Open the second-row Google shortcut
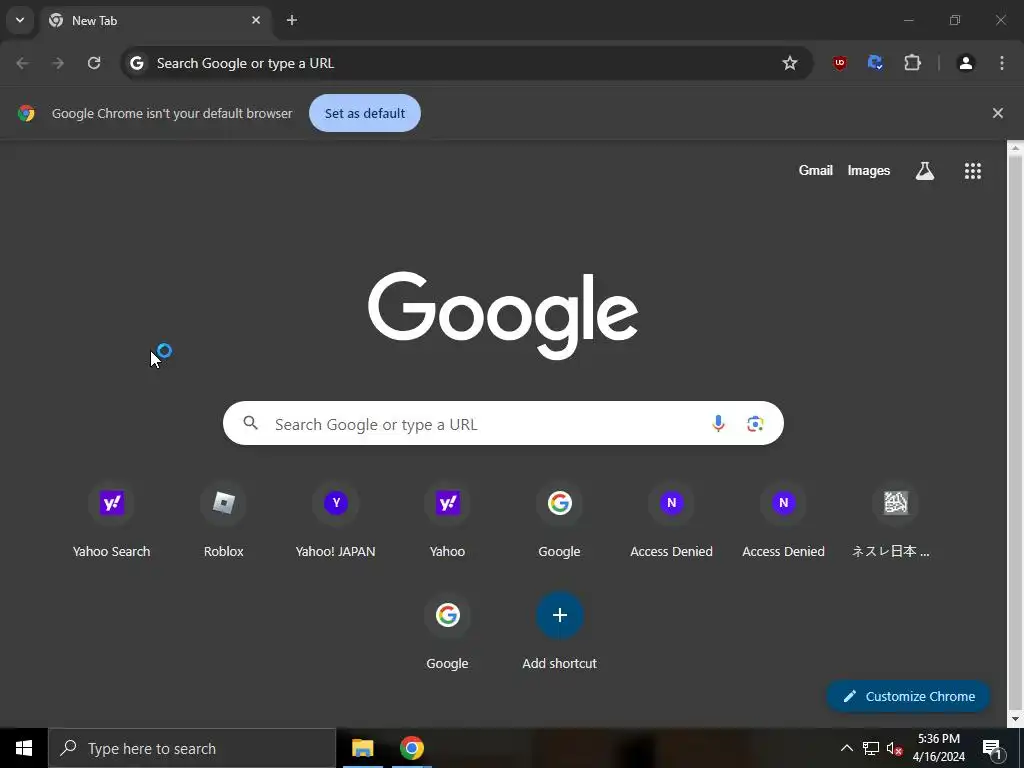This screenshot has height=768, width=1024. (x=447, y=633)
